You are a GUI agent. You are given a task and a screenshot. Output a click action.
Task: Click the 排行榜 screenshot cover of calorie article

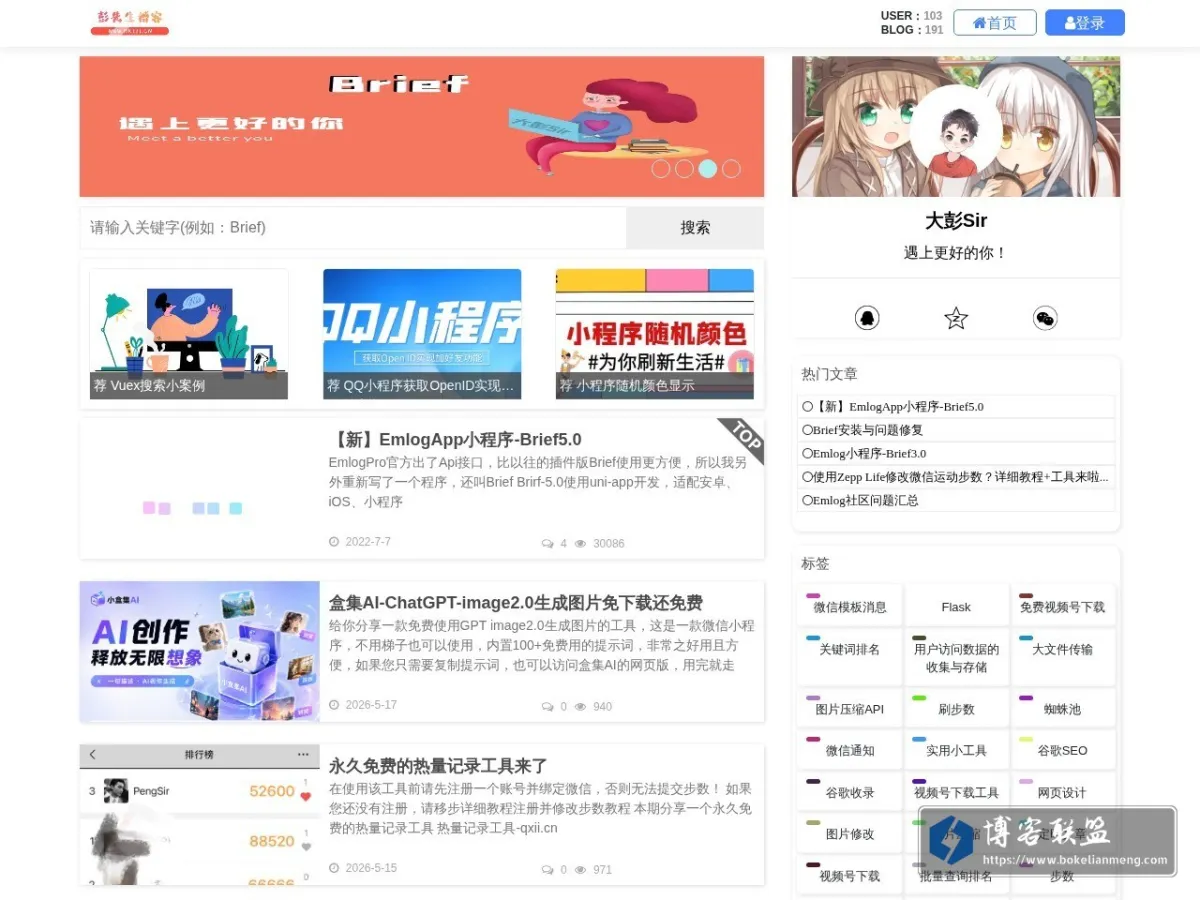point(200,814)
